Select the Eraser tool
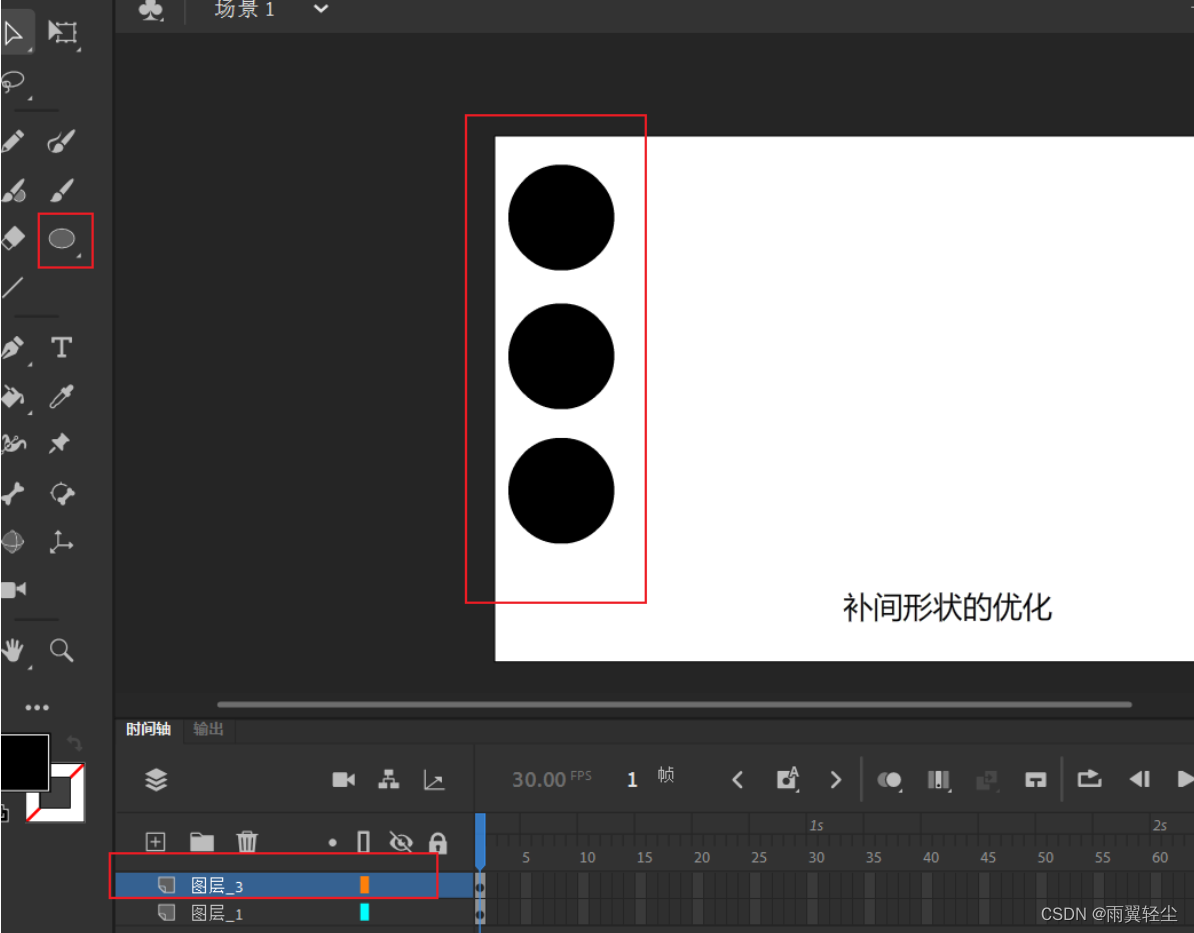The image size is (1194, 933). 14,238
